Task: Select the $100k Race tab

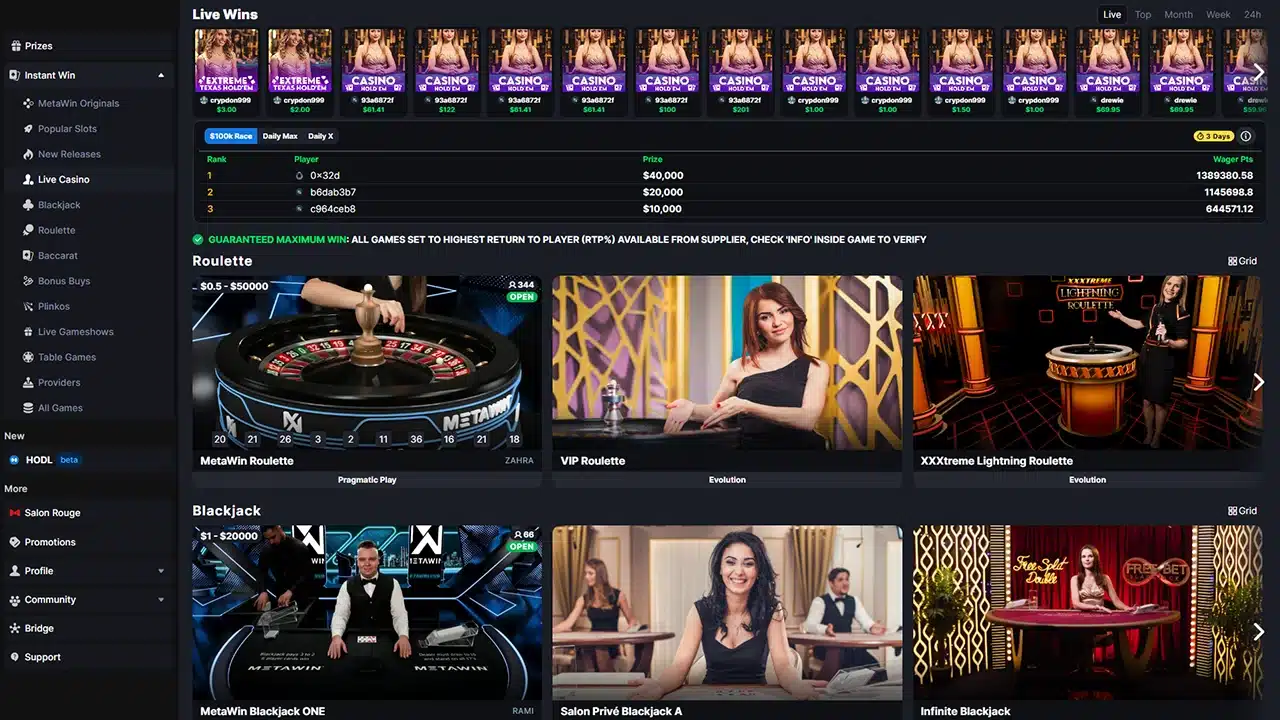Action: 231,136
